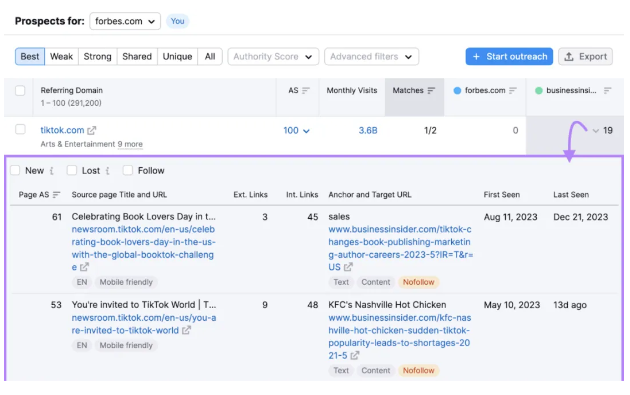This screenshot has width=630, height=395.
Task: Click the '13d ago' last seen value
Action: pyautogui.click(x=570, y=305)
